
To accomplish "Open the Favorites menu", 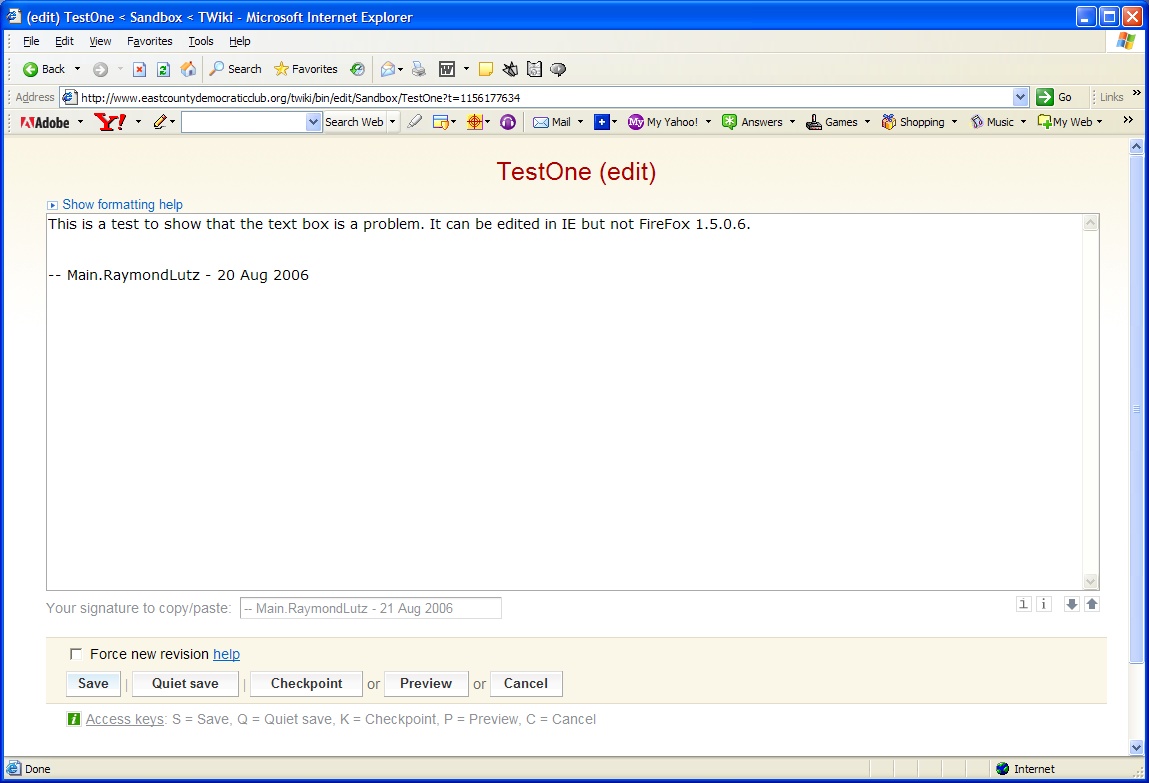I will [149, 41].
